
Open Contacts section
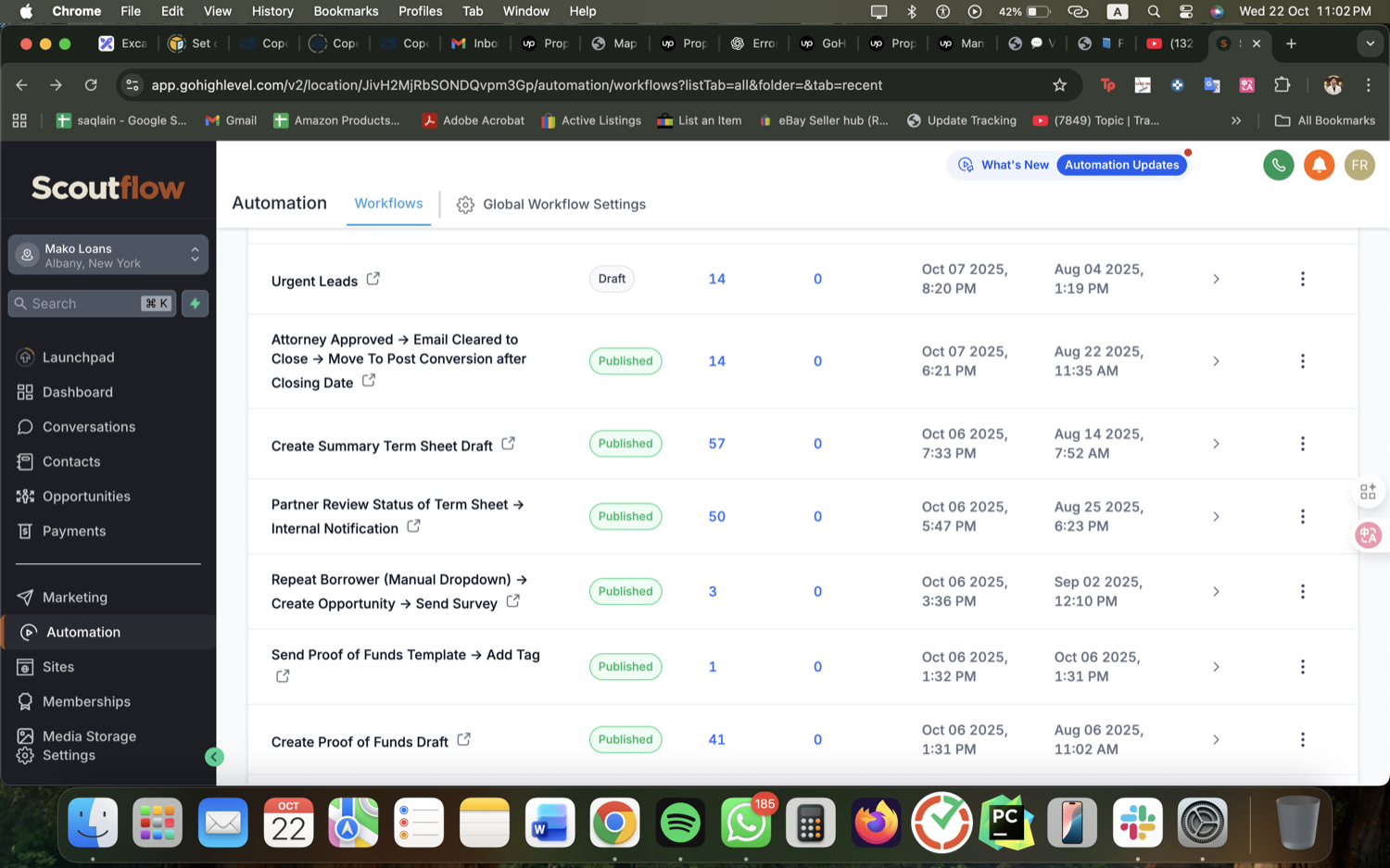click(x=58, y=461)
